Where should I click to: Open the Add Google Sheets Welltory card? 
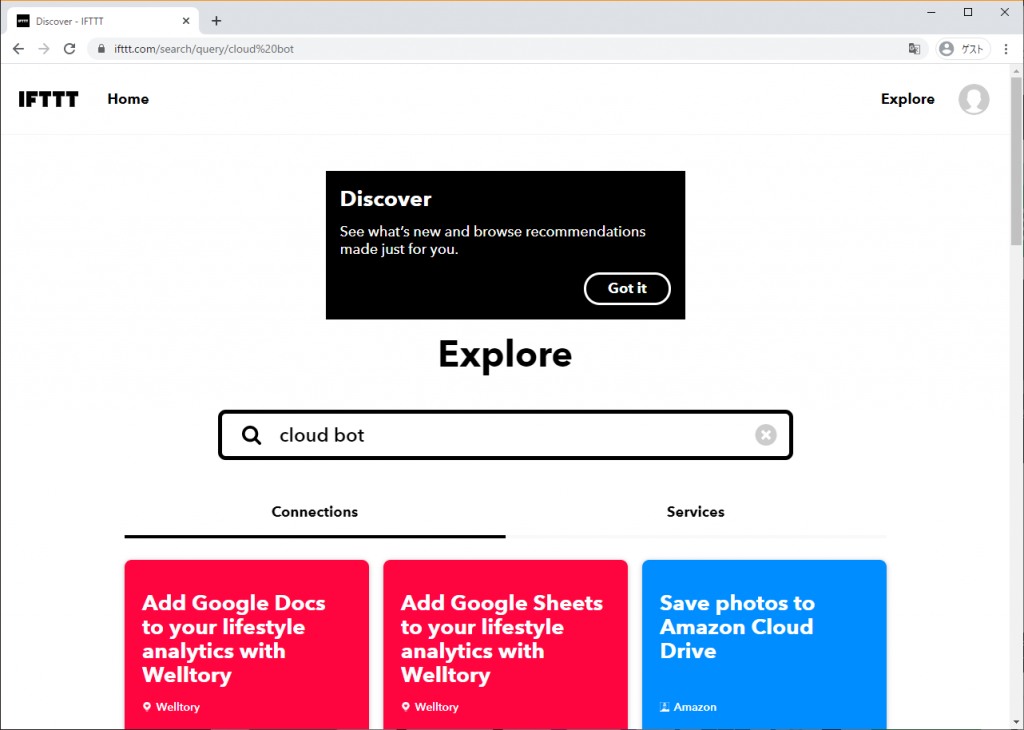tap(505, 644)
